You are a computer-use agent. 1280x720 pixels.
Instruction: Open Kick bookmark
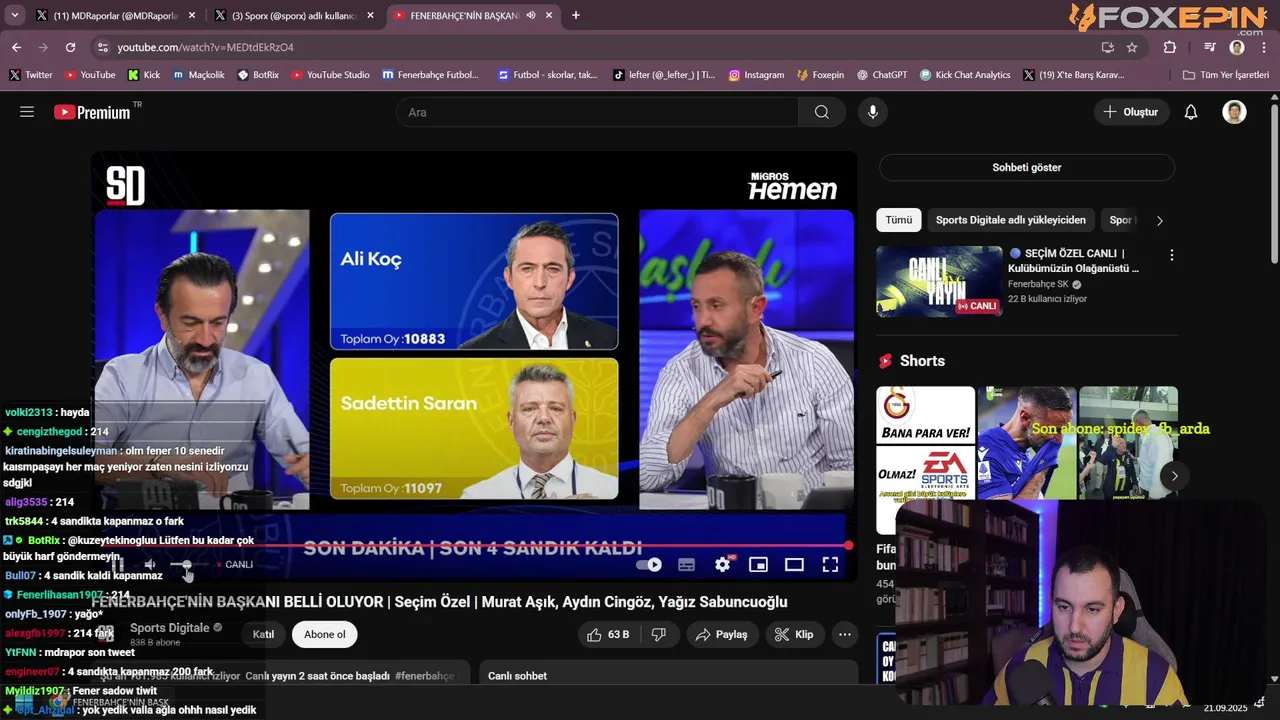(x=144, y=75)
